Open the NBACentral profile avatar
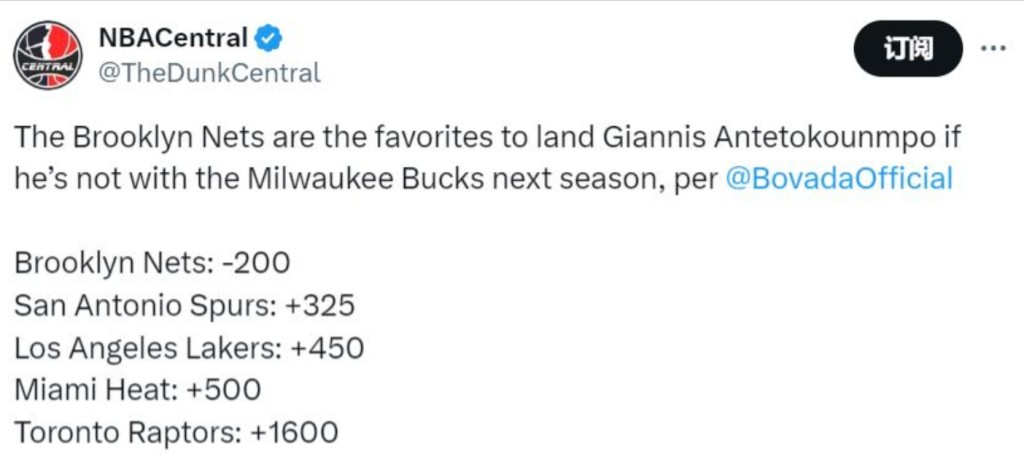The height and width of the screenshot is (459, 1024). coord(49,56)
